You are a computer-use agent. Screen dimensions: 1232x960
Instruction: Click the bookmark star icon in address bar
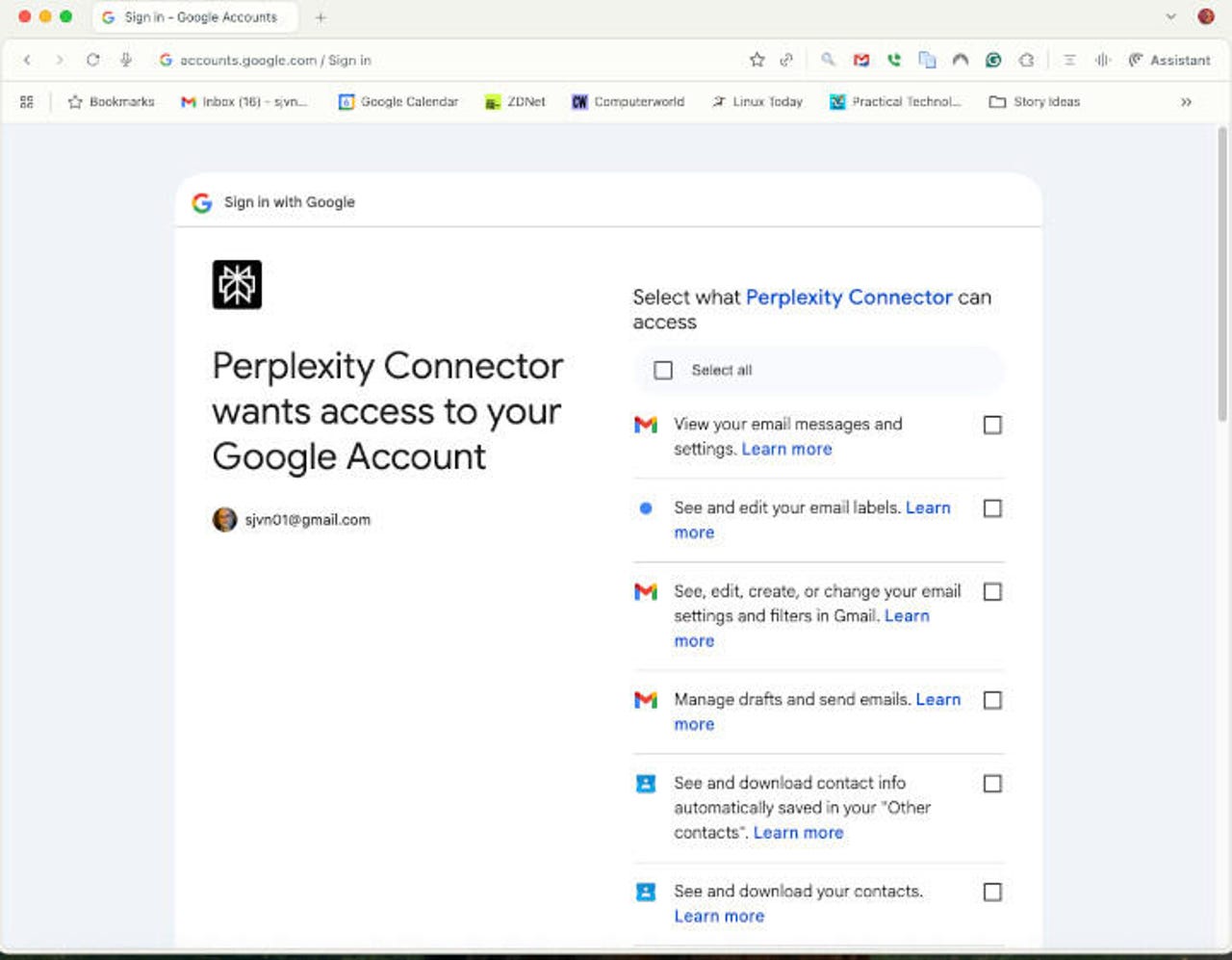click(757, 60)
